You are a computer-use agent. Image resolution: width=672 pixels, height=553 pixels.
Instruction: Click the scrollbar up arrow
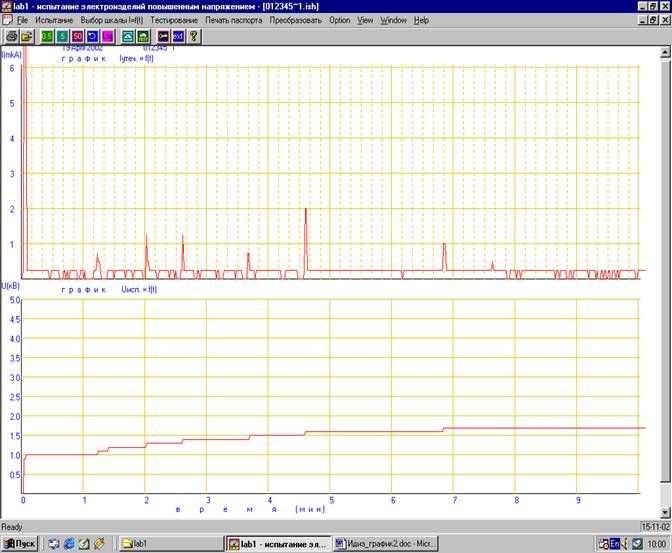coord(665,52)
